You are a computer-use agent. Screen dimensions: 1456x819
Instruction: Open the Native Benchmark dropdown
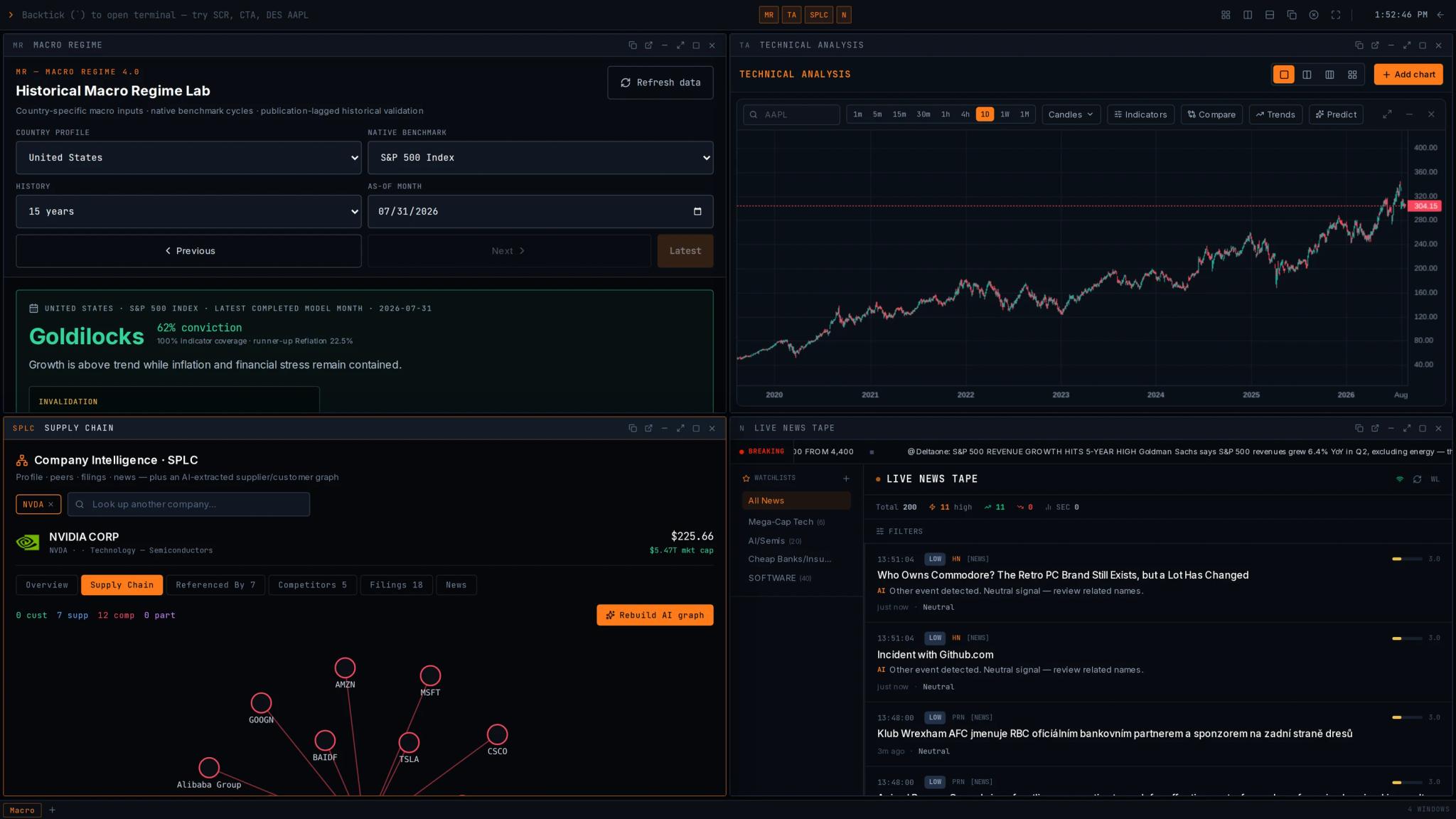click(x=540, y=158)
